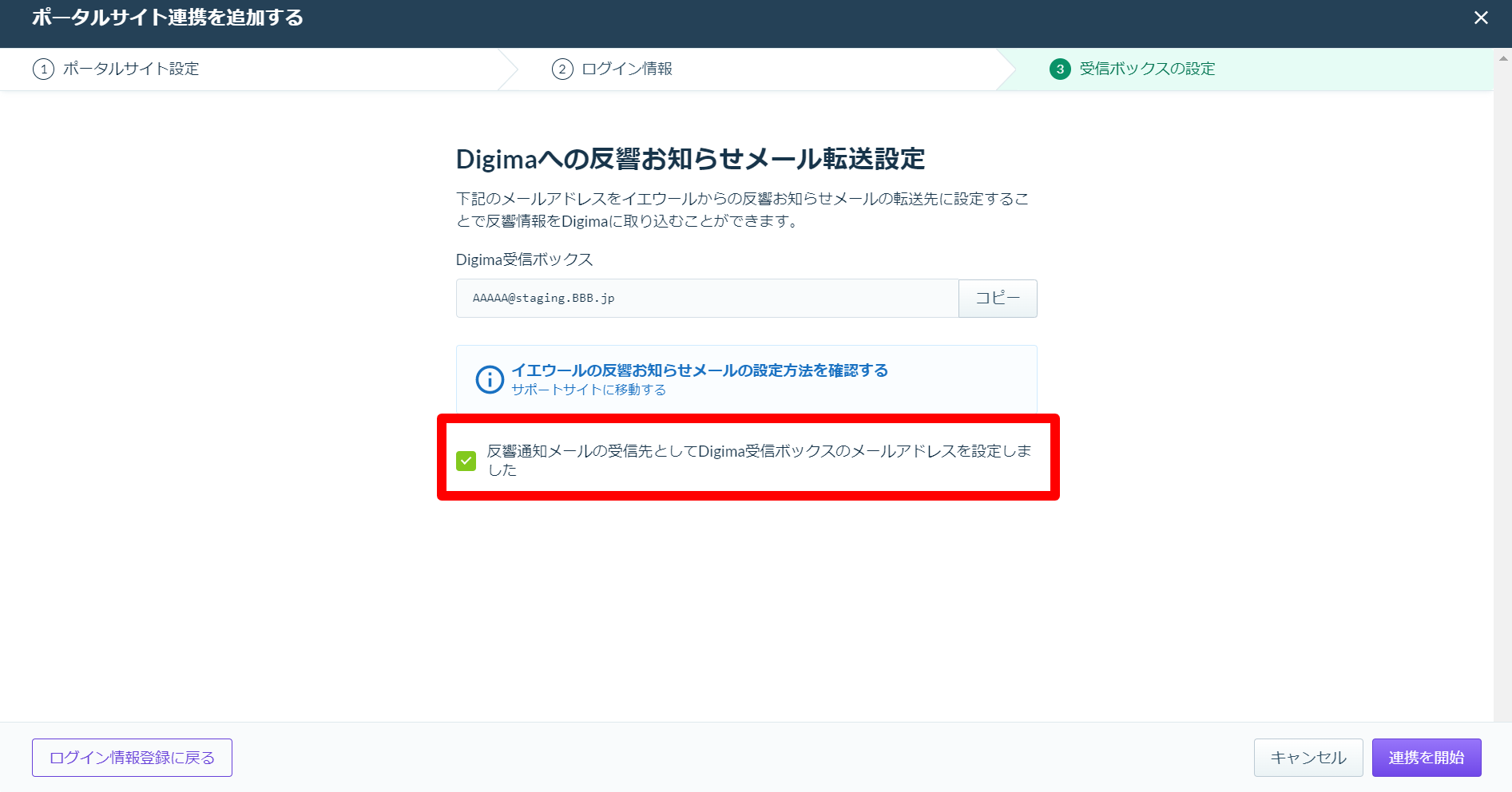Click the Digima受信ボックス label
1512x792 pixels.
point(524,259)
